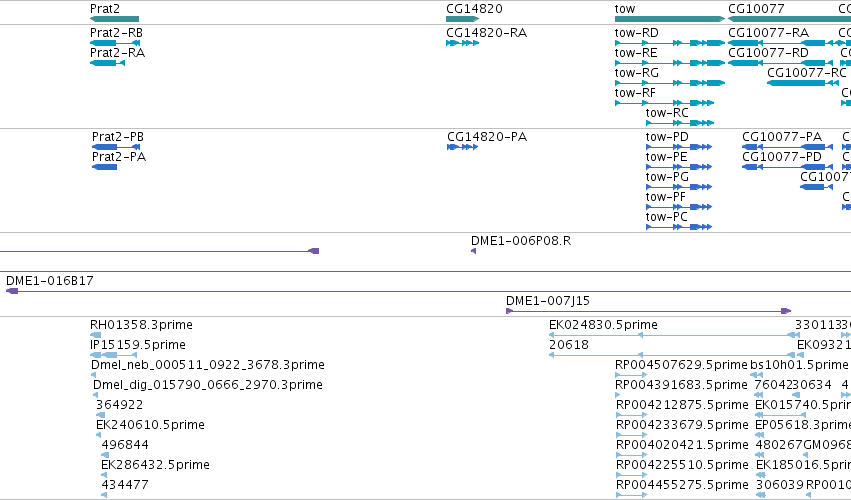851x500 pixels.
Task: Click the DME1-007J15 clone span line
Action: click(649, 311)
